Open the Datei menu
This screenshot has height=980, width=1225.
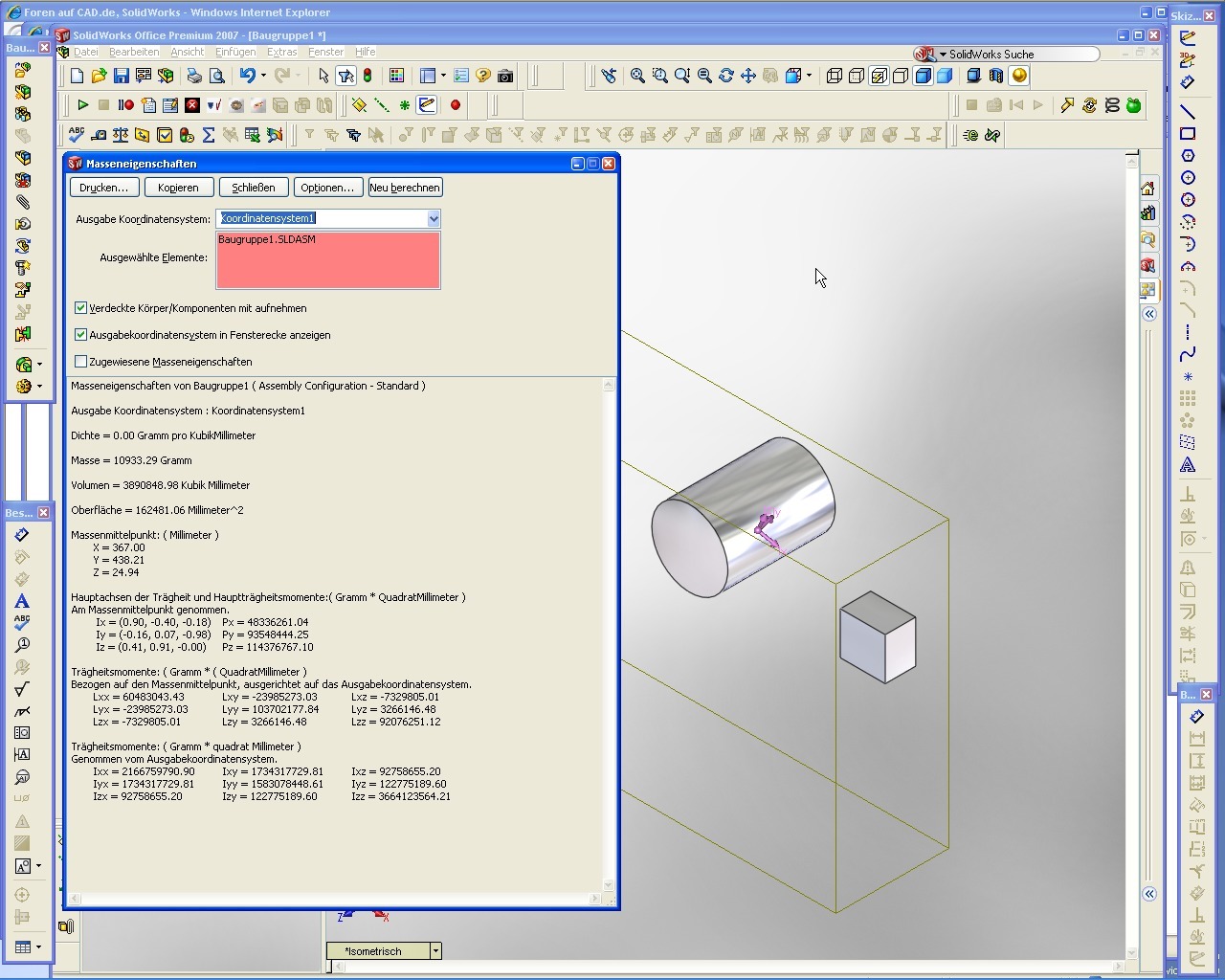click(x=86, y=52)
